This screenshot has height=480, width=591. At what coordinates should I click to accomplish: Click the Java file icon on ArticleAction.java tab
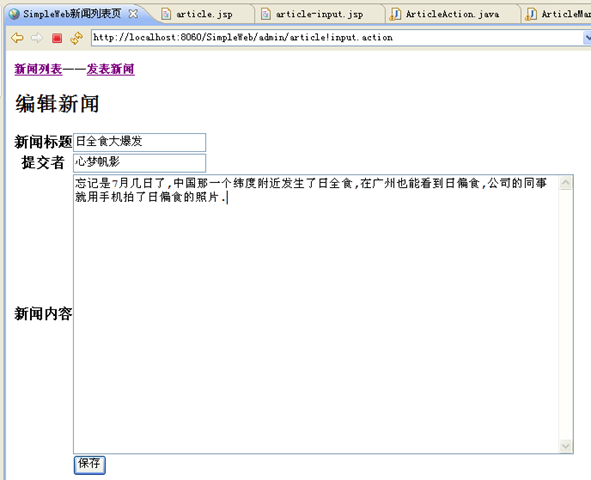click(x=395, y=14)
